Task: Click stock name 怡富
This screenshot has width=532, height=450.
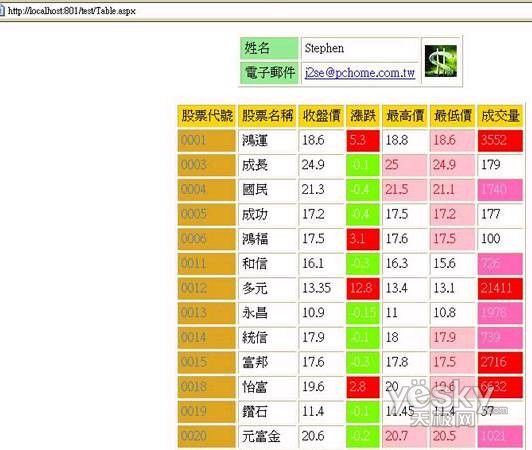Action: pyautogui.click(x=255, y=387)
